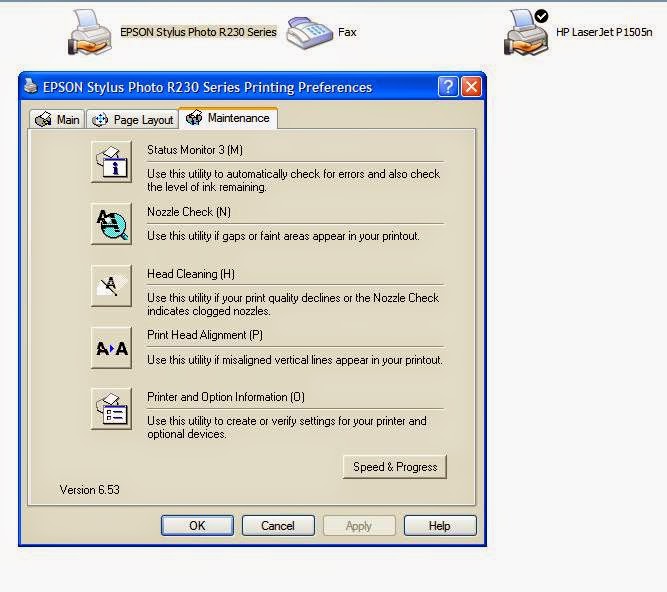This screenshot has width=667, height=592.
Task: Click the 'HP LaserJet P1505n' printer name
Action: pyautogui.click(x=604, y=32)
